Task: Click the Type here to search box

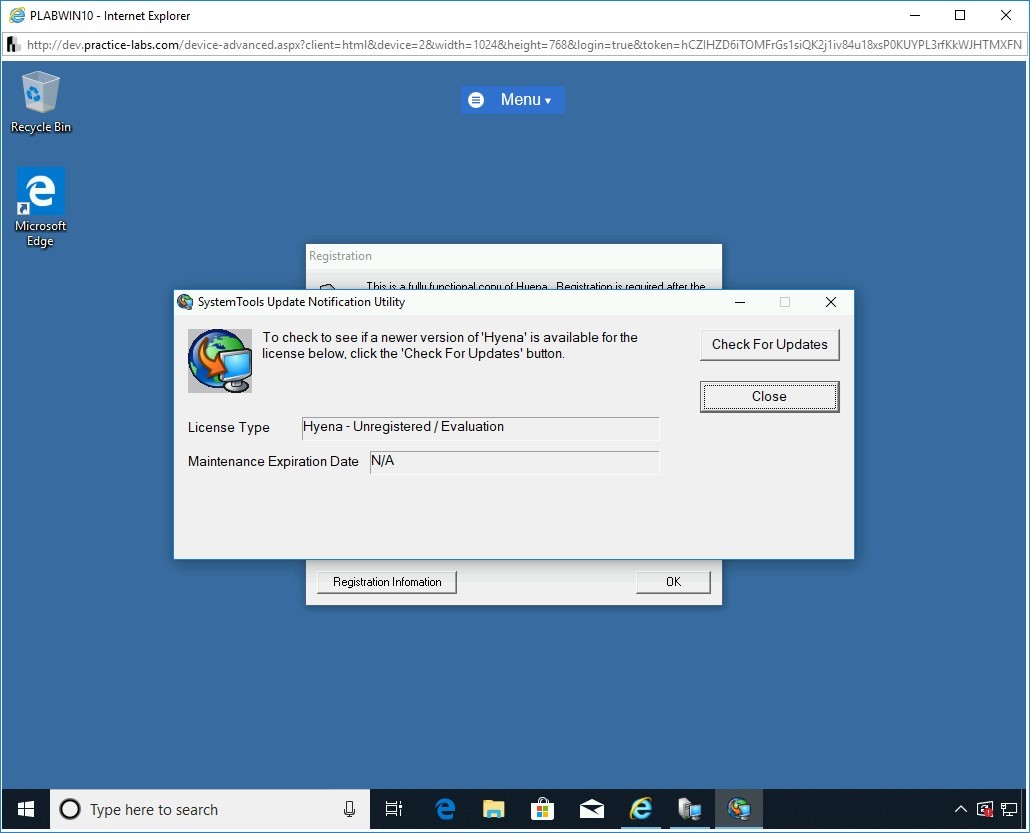Action: [x=200, y=809]
